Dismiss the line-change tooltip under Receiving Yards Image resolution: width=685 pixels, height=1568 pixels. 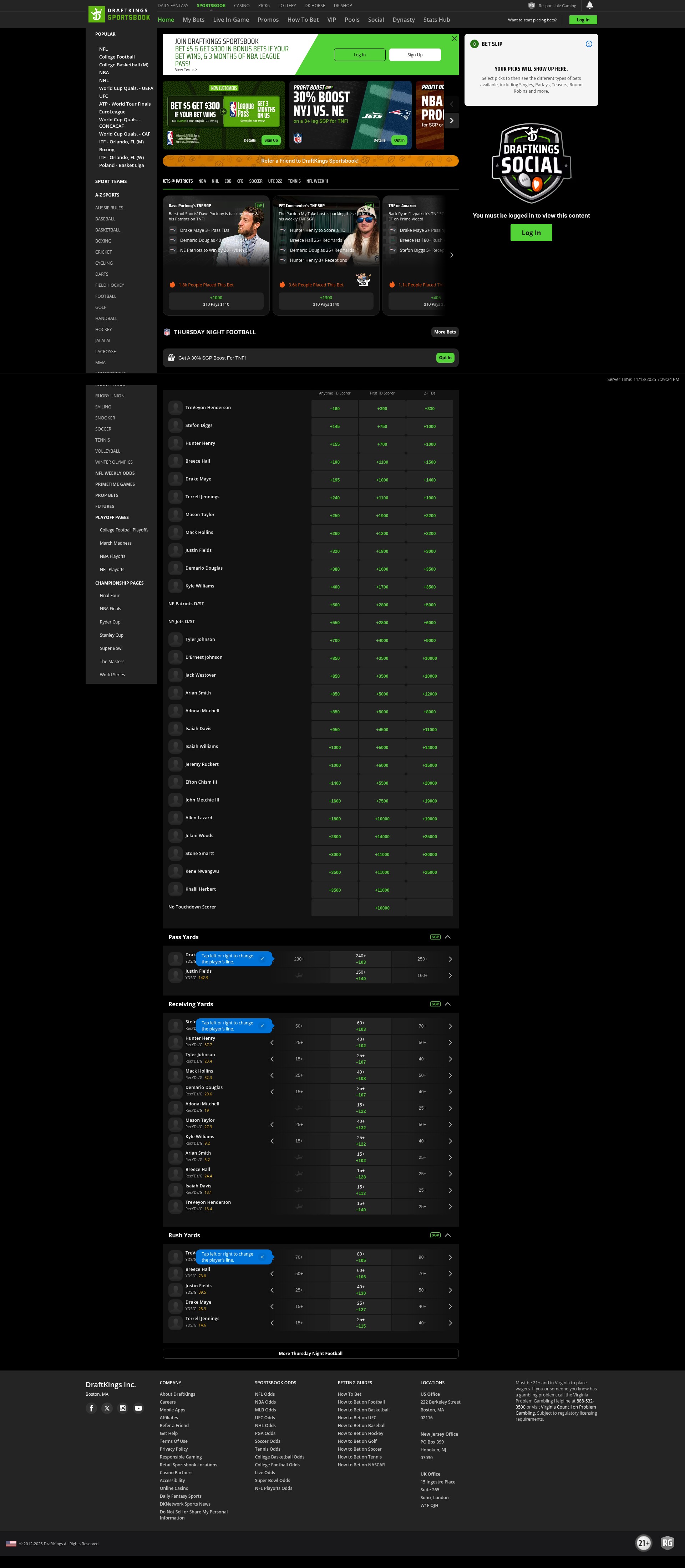(263, 1025)
